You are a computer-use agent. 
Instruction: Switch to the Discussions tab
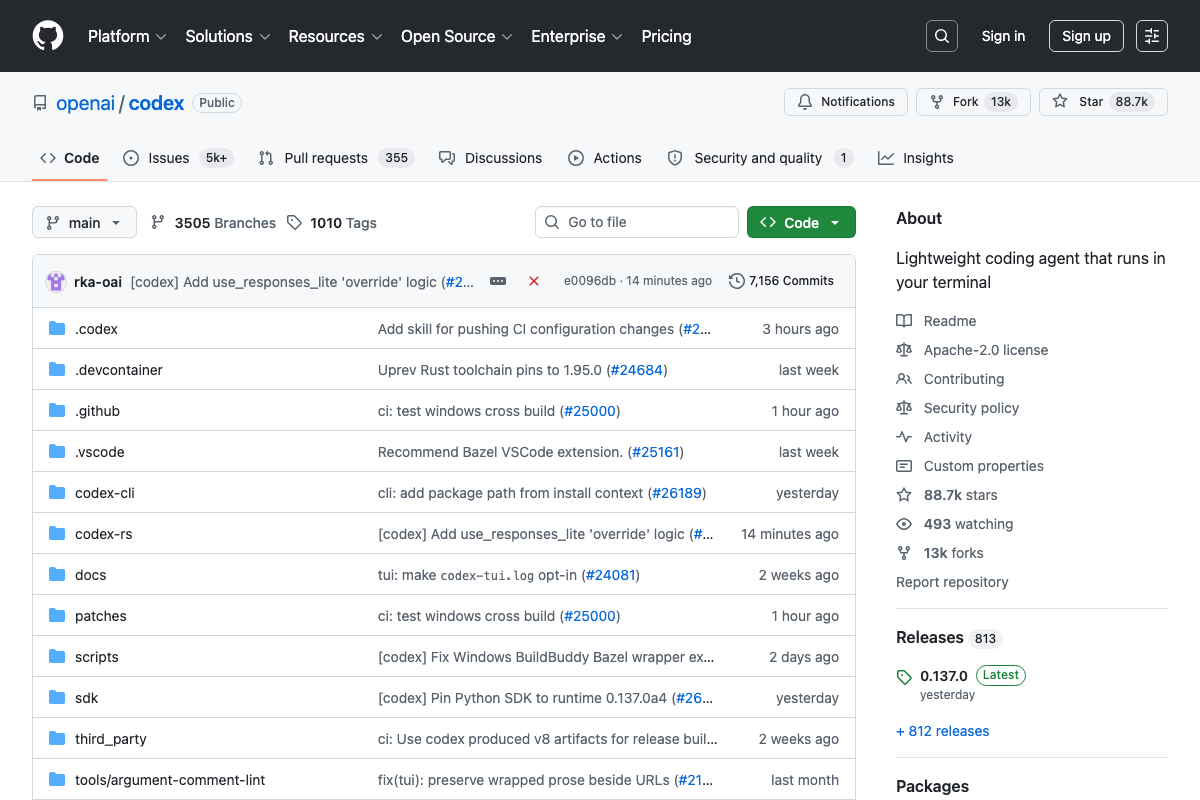pyautogui.click(x=490, y=158)
